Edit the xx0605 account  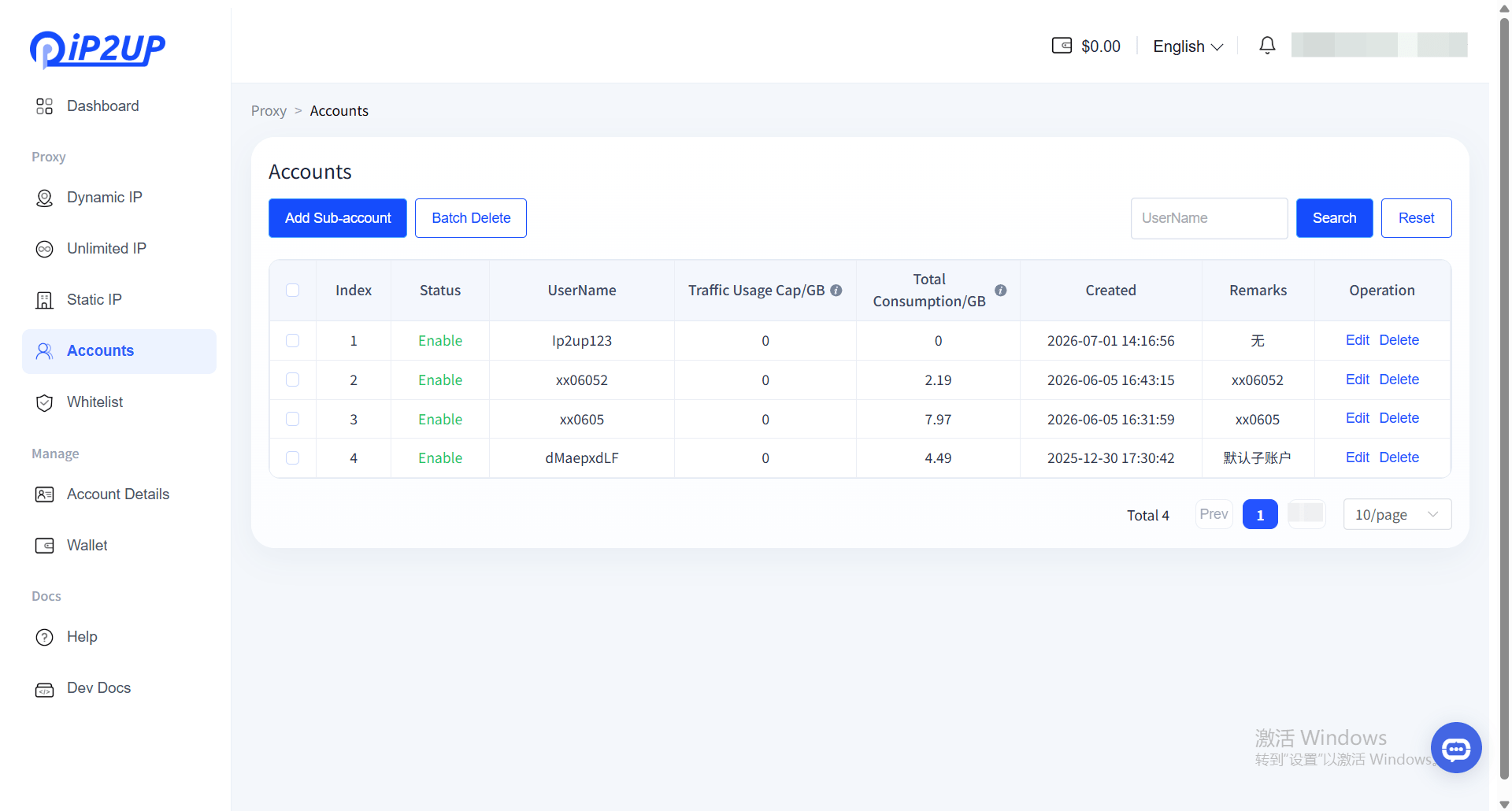(x=1357, y=418)
